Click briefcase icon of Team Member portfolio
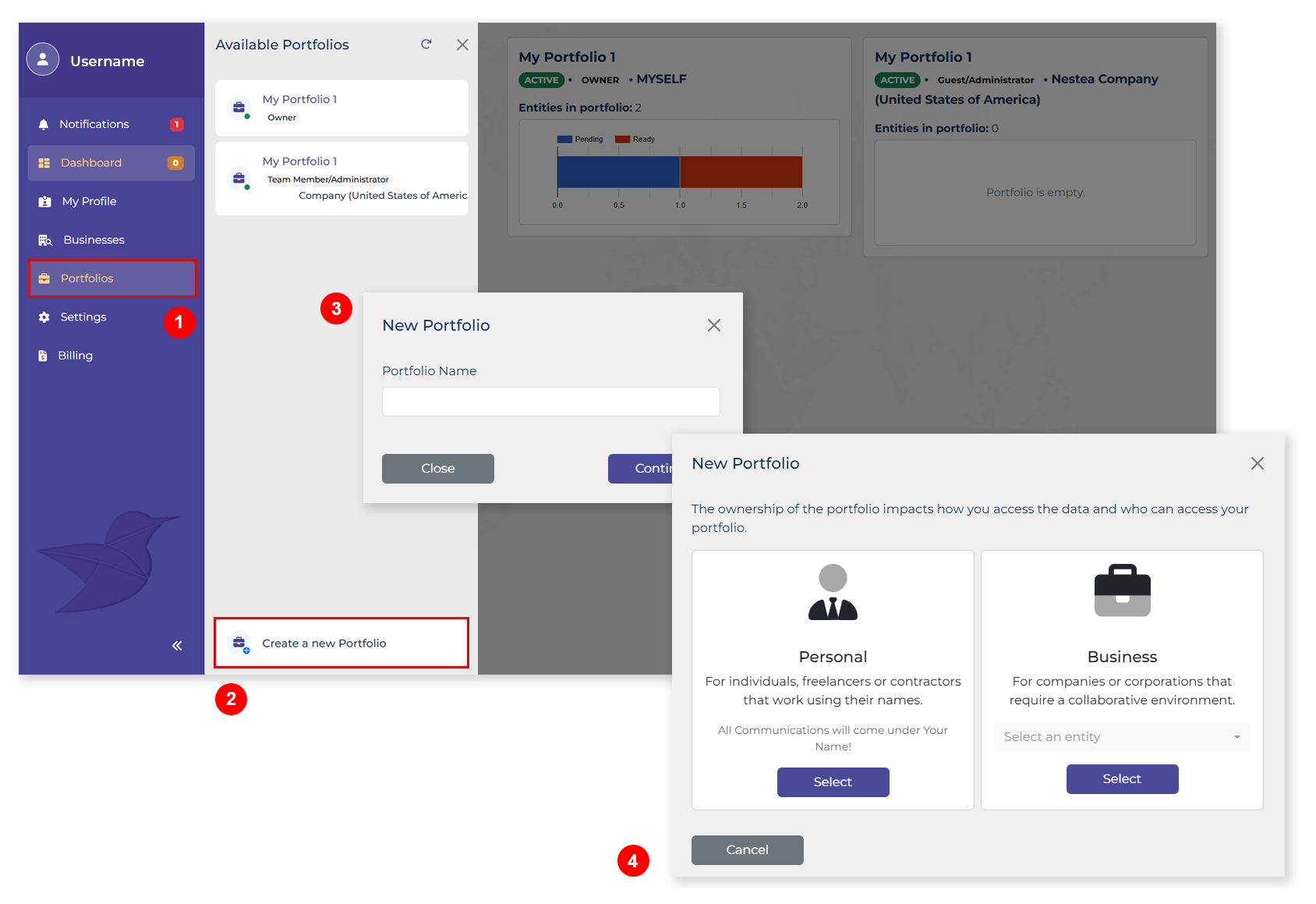1316x904 pixels. [x=239, y=179]
